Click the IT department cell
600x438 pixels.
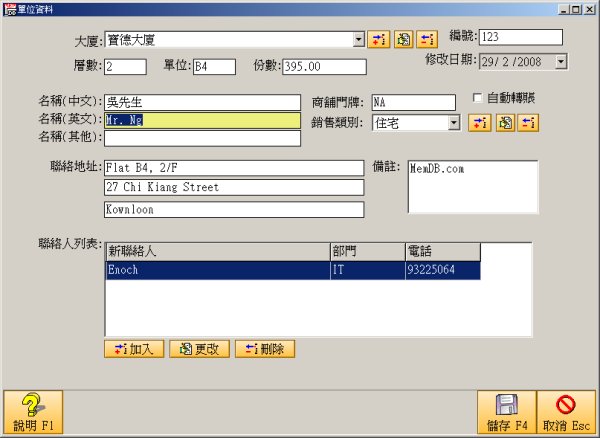point(368,270)
